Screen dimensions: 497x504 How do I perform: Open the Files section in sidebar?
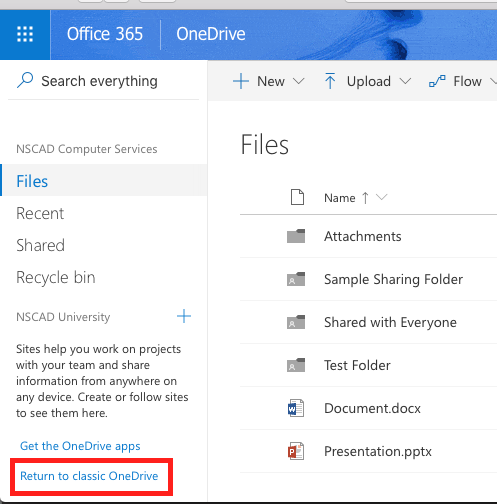point(103,180)
